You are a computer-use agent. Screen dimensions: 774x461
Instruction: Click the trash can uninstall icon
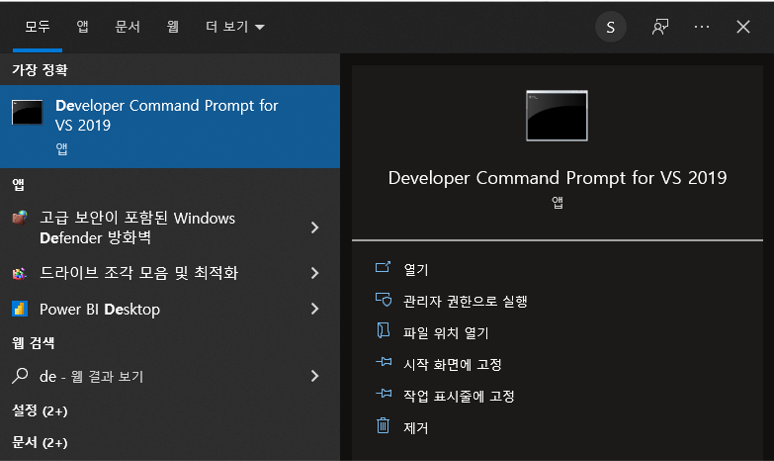pyautogui.click(x=383, y=425)
